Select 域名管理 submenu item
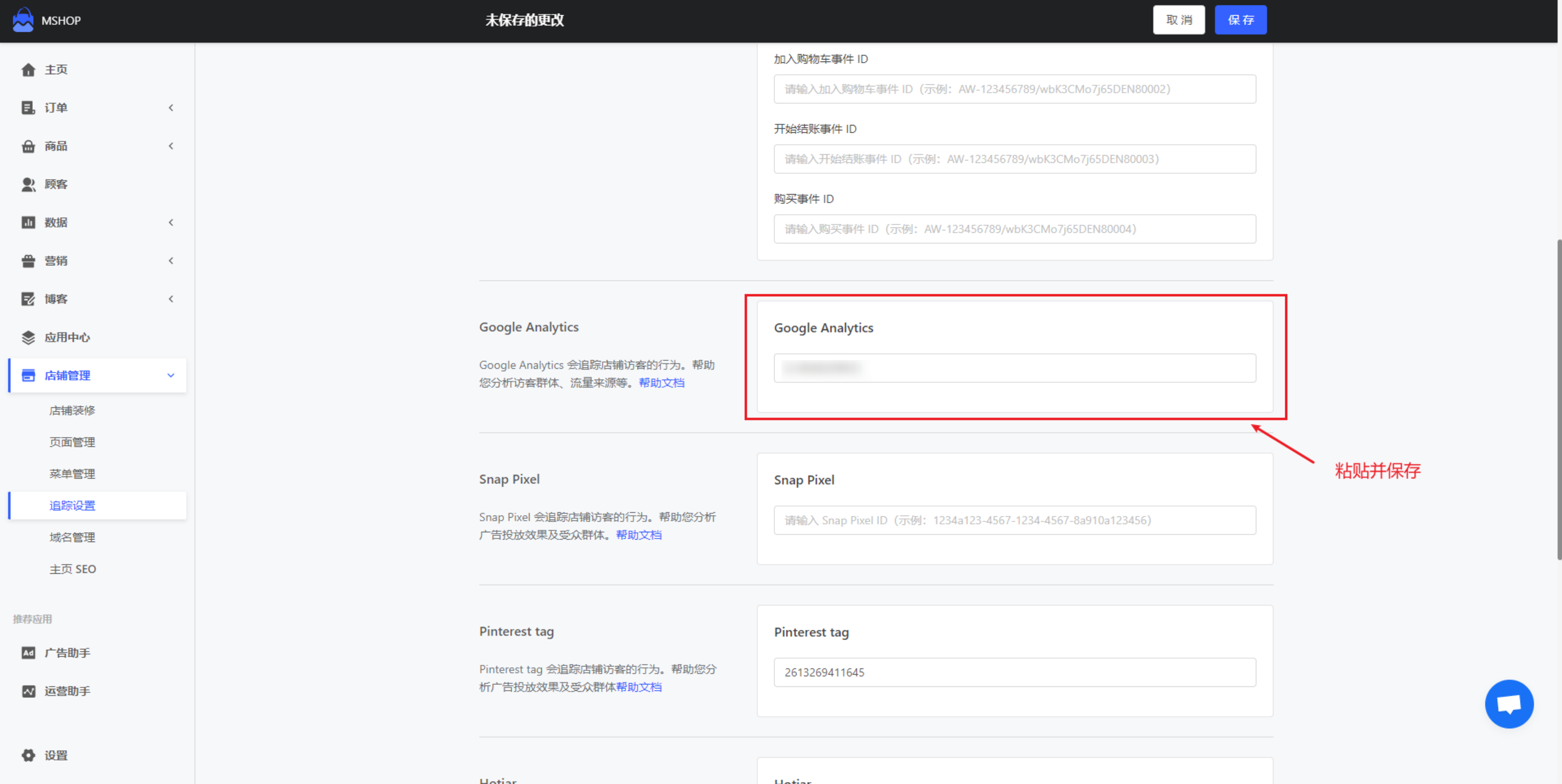The width and height of the screenshot is (1562, 784). [x=72, y=537]
